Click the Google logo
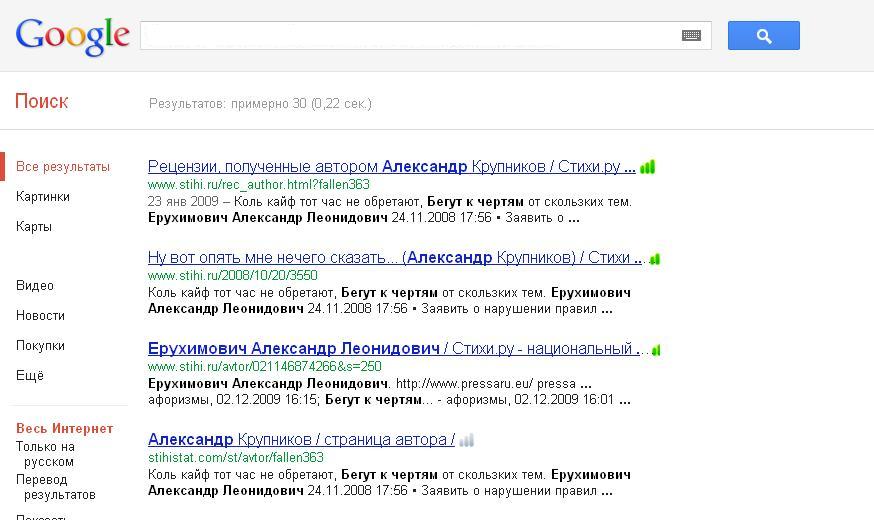This screenshot has height=520, width=874. 72,36
